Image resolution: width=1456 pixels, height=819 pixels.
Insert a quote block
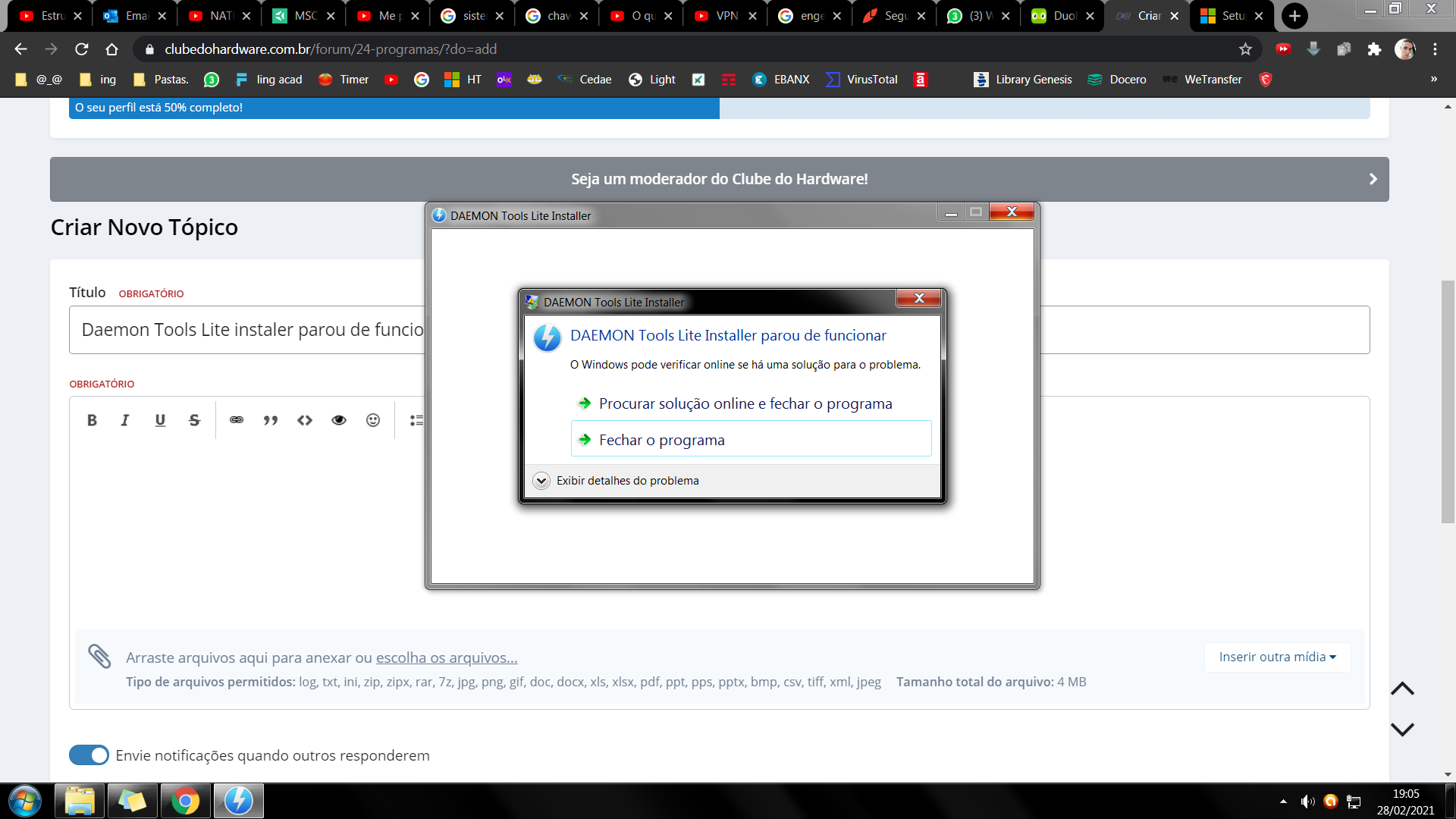(271, 420)
